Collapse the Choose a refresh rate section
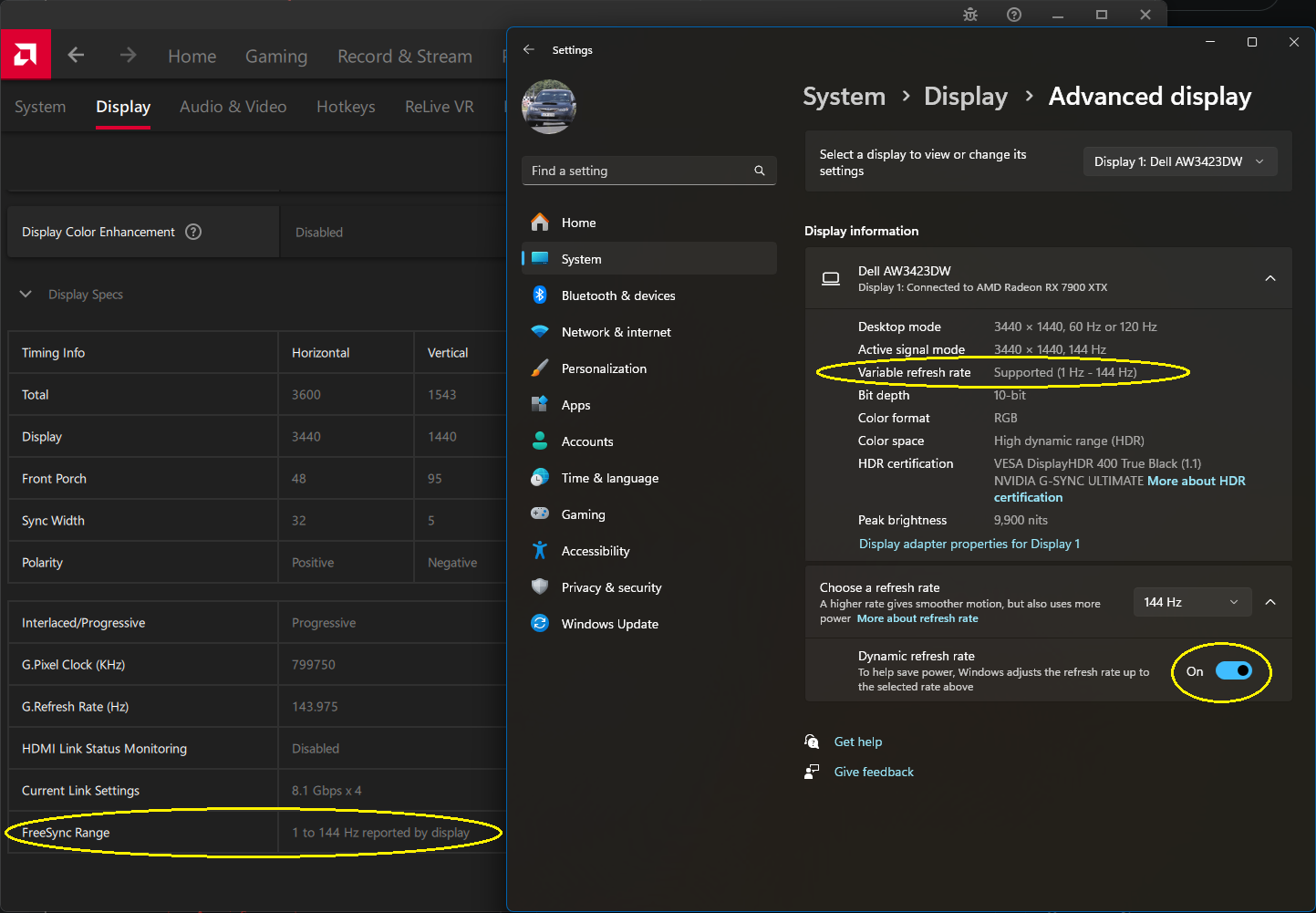 click(1270, 602)
